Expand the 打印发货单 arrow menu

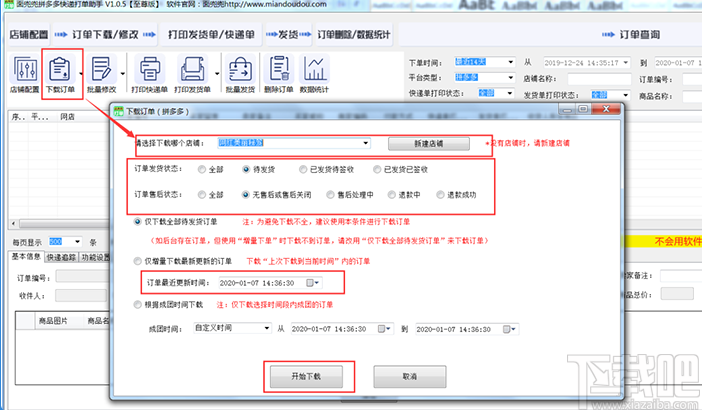tap(217, 74)
